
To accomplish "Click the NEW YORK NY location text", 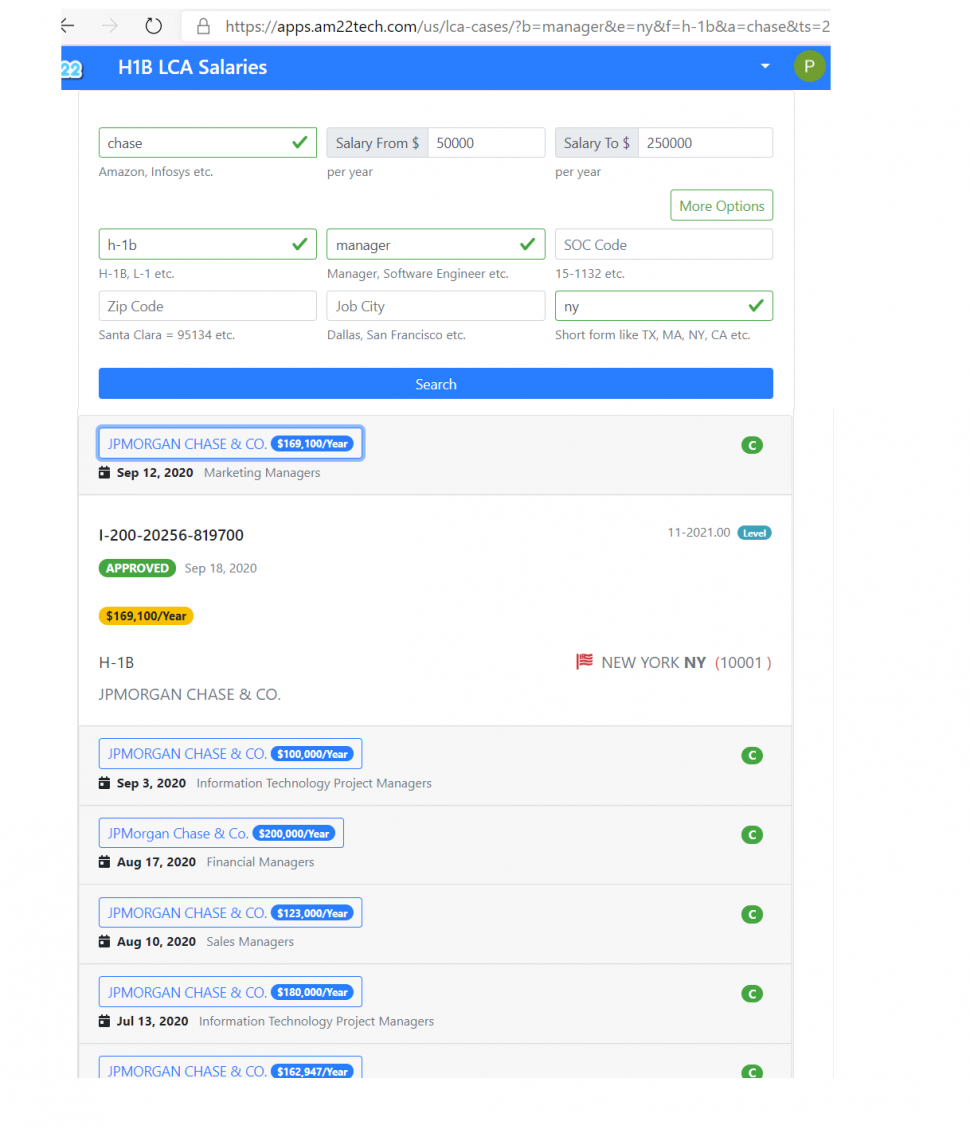I will pyautogui.click(x=653, y=662).
